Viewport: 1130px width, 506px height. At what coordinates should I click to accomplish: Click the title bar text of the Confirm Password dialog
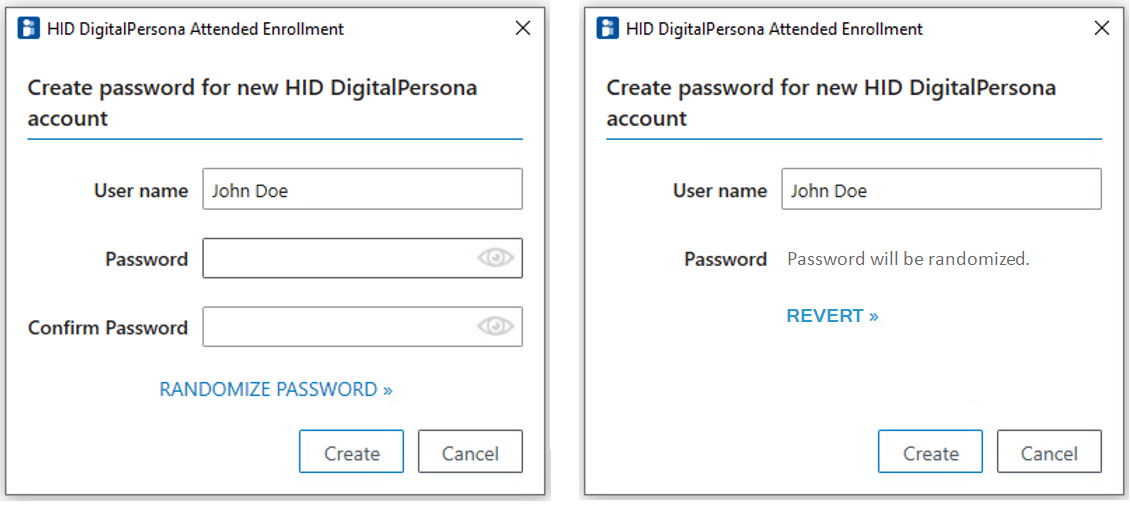tap(195, 29)
